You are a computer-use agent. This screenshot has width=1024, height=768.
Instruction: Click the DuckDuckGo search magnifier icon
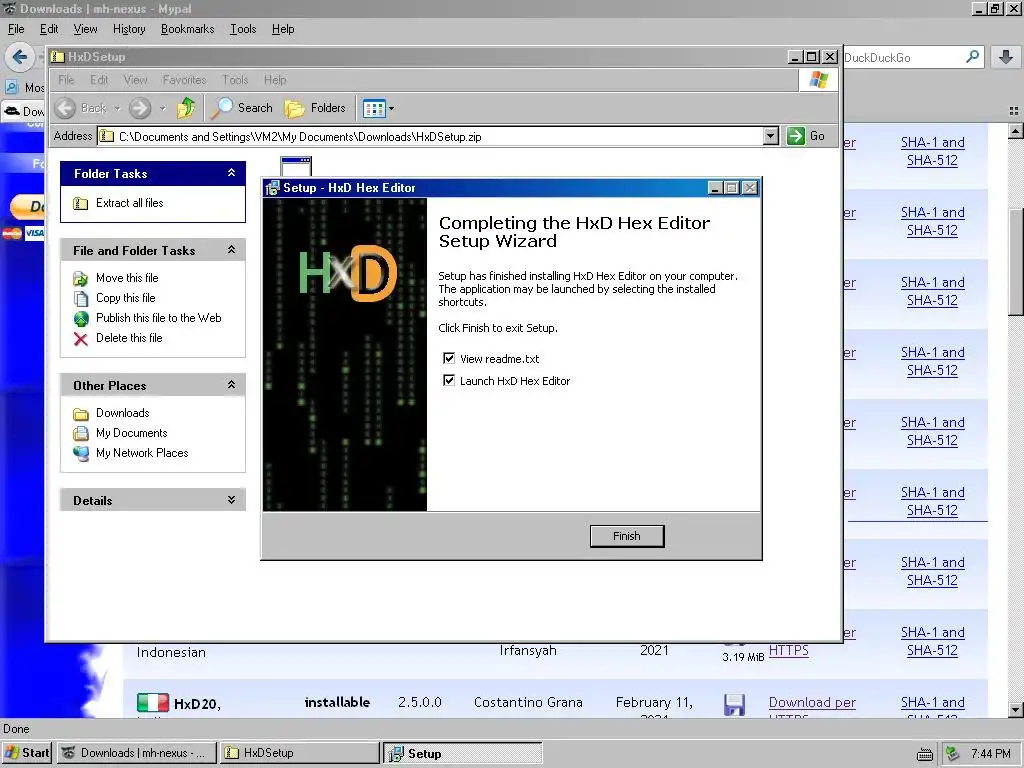[x=972, y=57]
